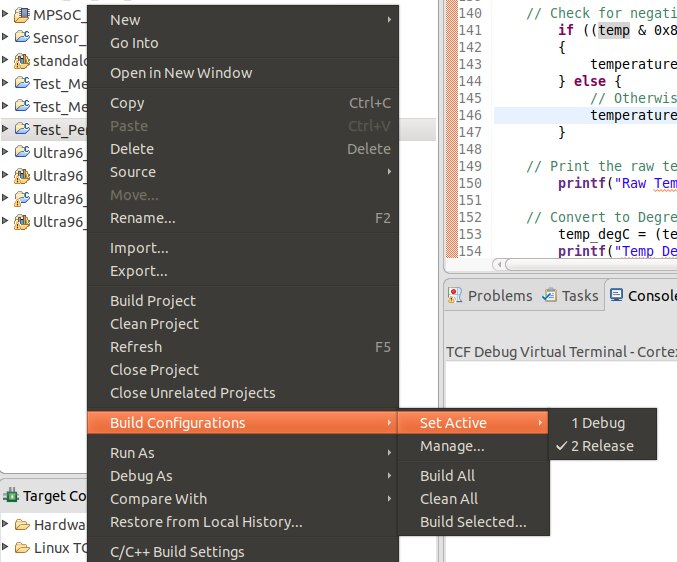Choose Delete in the context menu
The image size is (677, 562).
(243, 149)
